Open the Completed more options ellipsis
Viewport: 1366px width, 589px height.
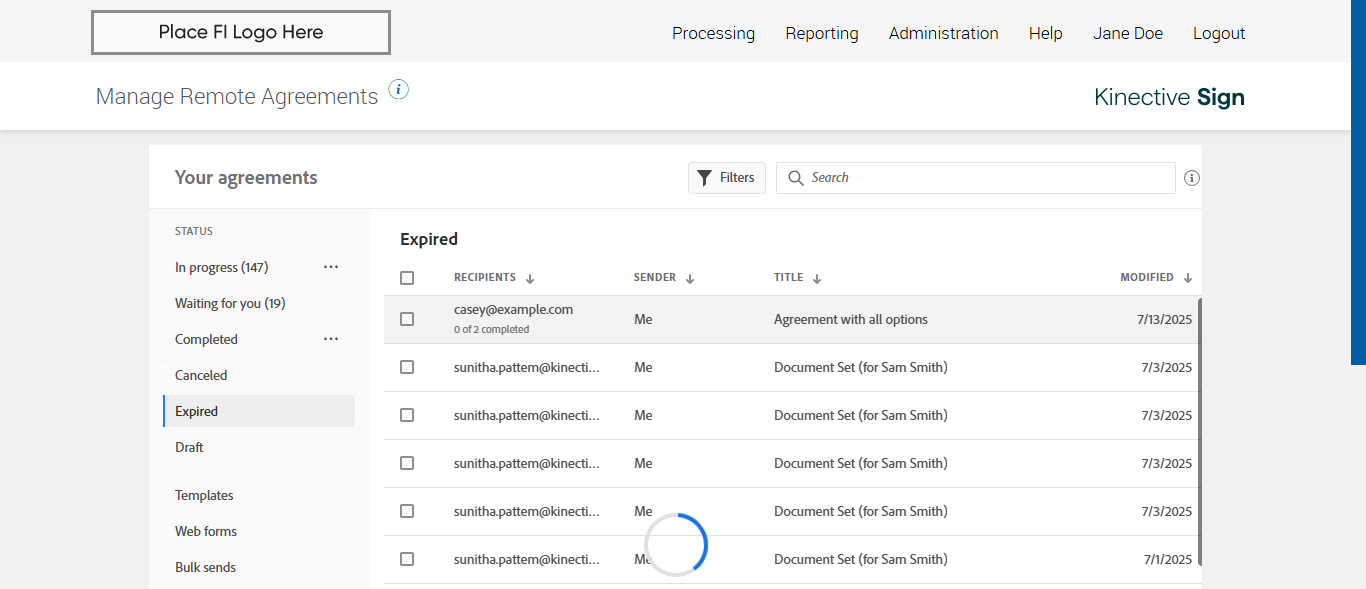(331, 339)
